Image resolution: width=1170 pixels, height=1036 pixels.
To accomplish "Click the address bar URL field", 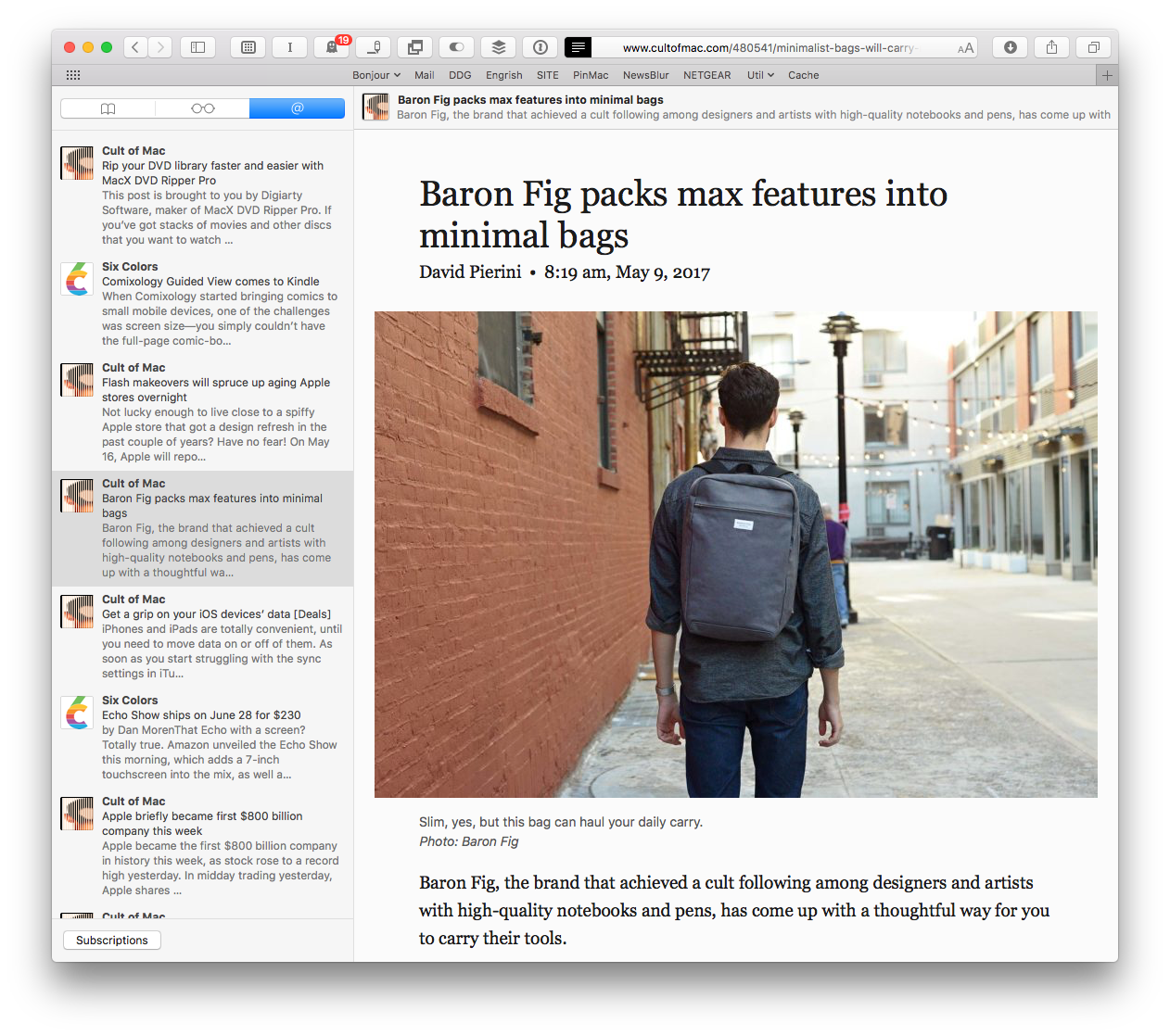I will pyautogui.click(x=768, y=47).
